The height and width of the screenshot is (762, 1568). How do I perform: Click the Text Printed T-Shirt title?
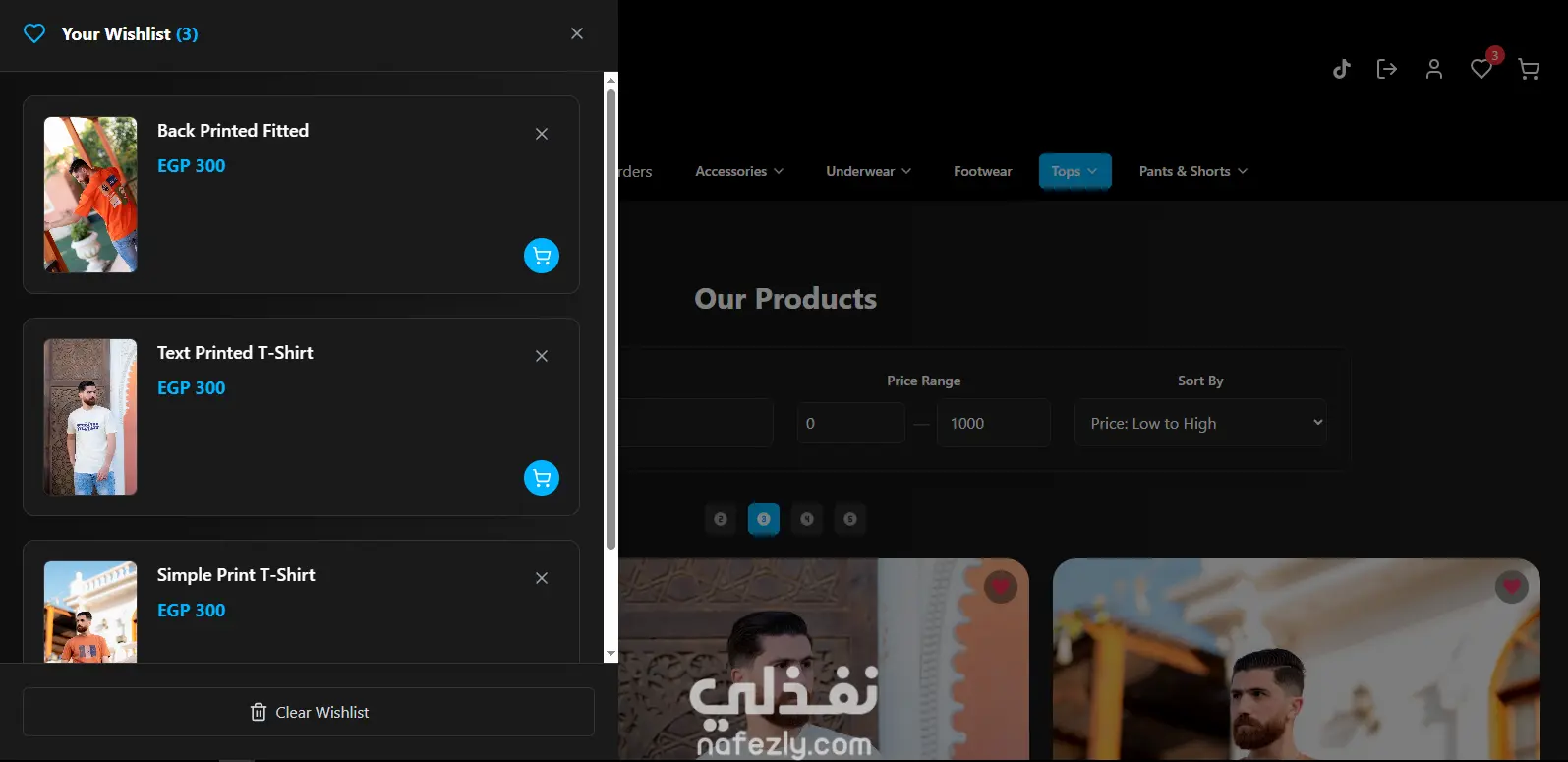pyautogui.click(x=235, y=353)
